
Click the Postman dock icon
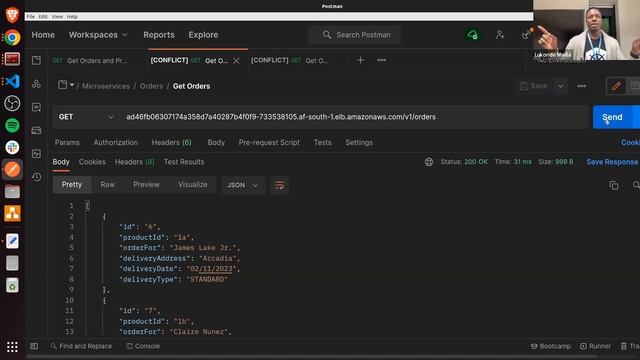(12, 169)
